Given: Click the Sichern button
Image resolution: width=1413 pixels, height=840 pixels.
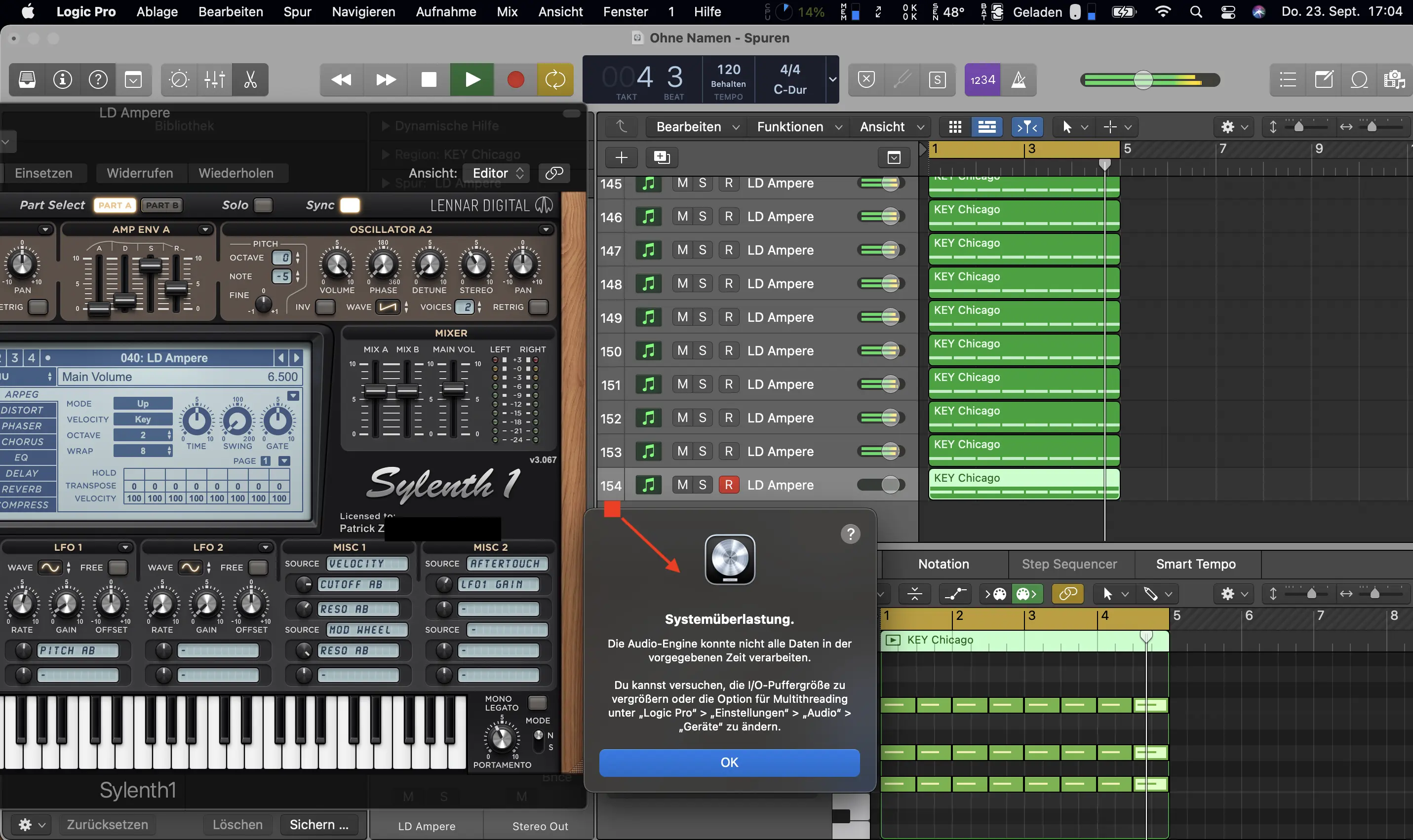Looking at the screenshot, I should point(319,825).
